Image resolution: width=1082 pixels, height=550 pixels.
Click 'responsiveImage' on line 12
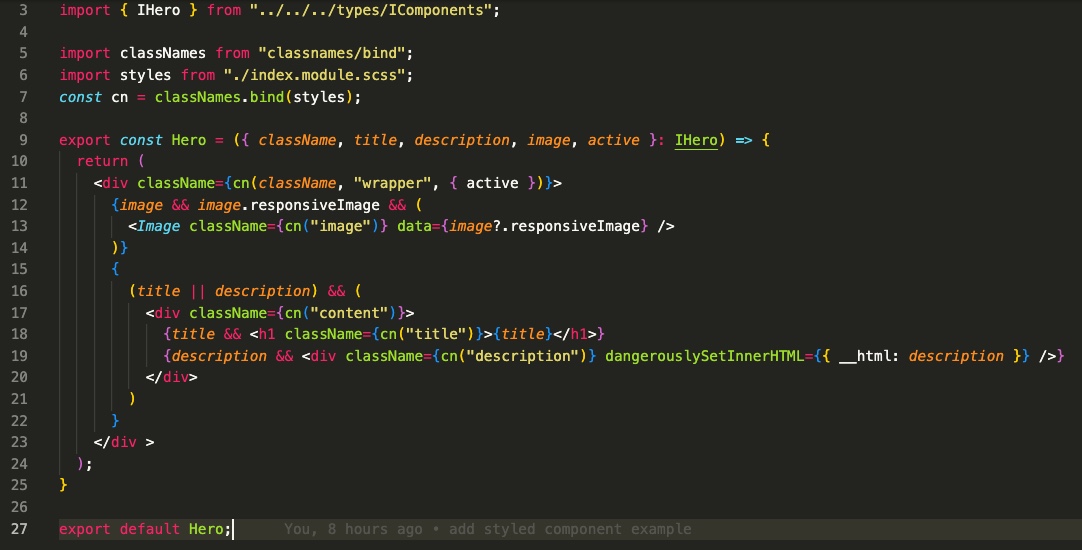coord(315,205)
